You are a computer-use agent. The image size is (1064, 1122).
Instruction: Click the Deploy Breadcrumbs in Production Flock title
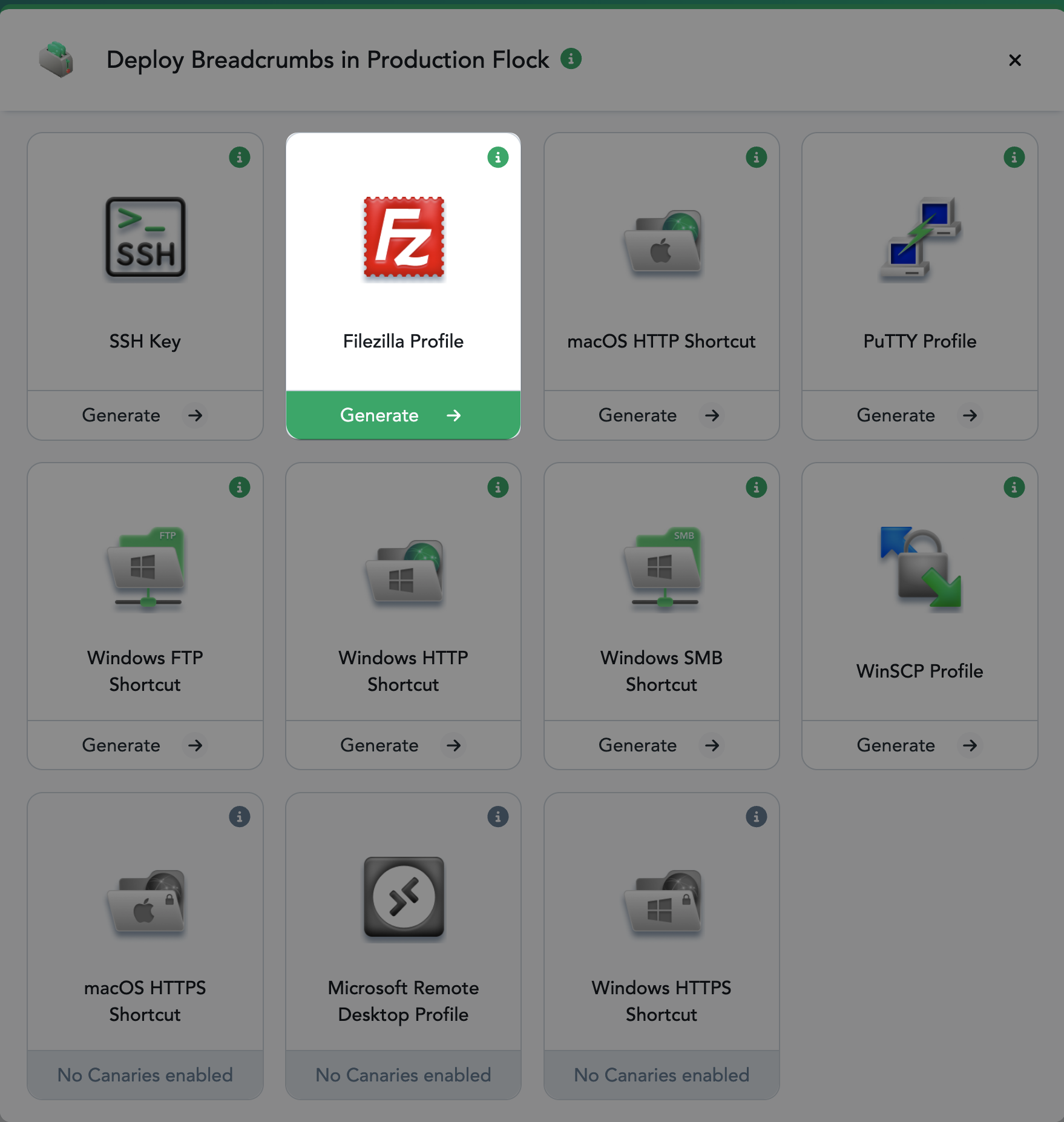coord(328,60)
